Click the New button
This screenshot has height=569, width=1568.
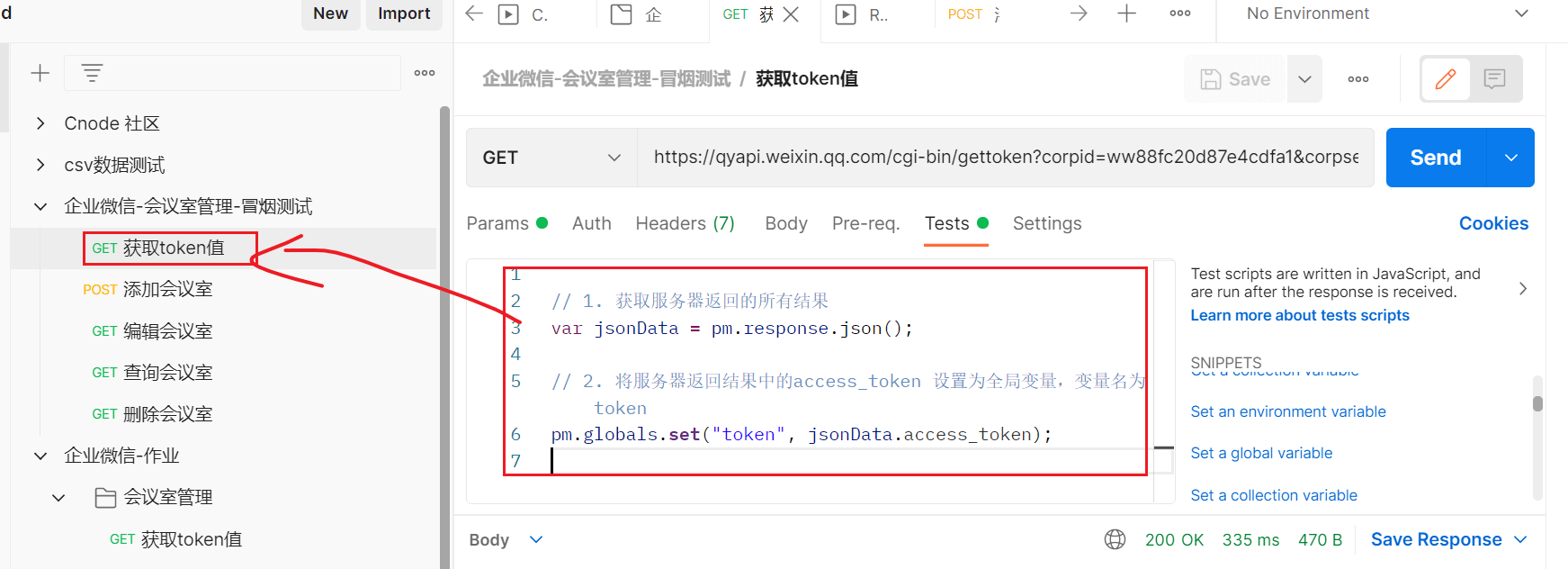click(x=330, y=14)
